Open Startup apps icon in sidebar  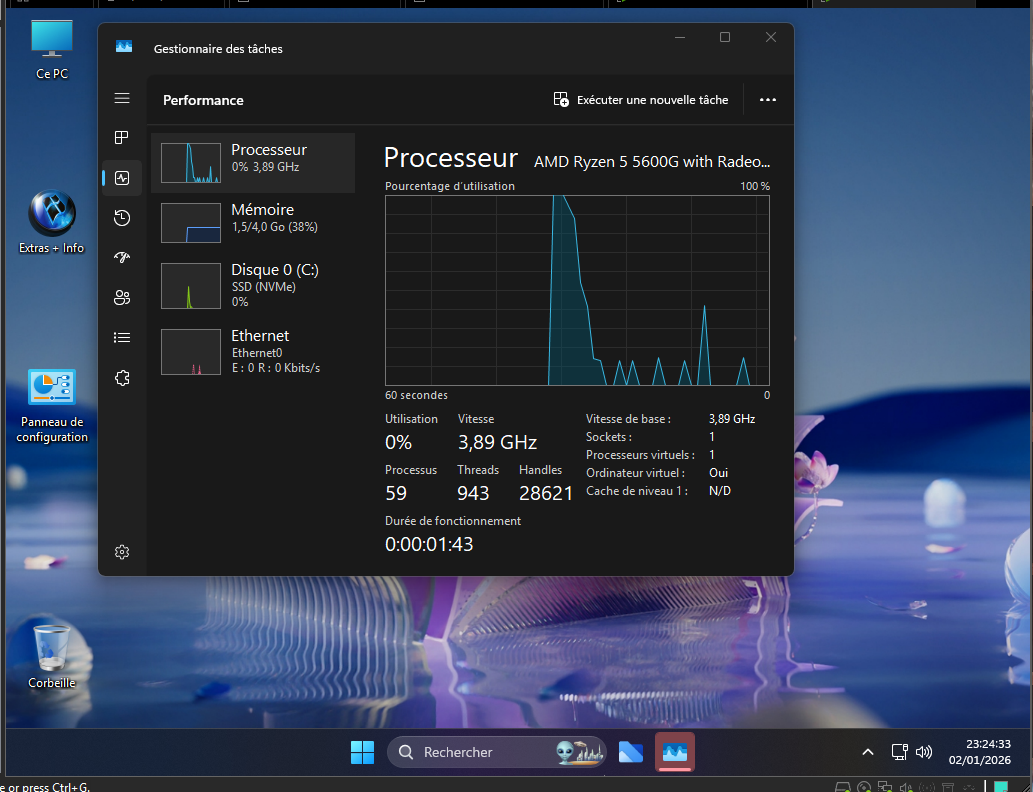pos(122,257)
